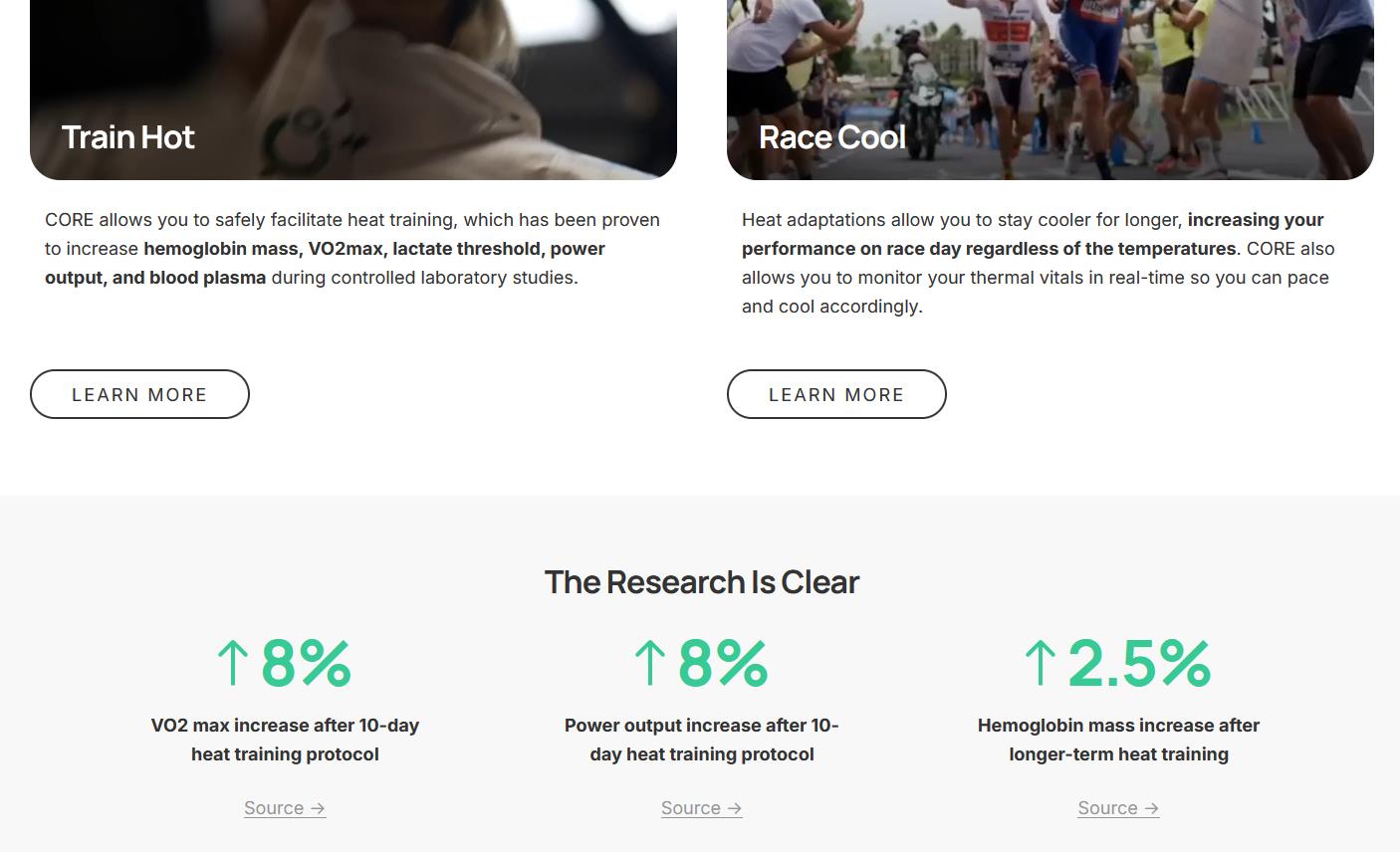Click the Race Cool card photo
Screen dimensions: 1400x852
[x=1050, y=70]
